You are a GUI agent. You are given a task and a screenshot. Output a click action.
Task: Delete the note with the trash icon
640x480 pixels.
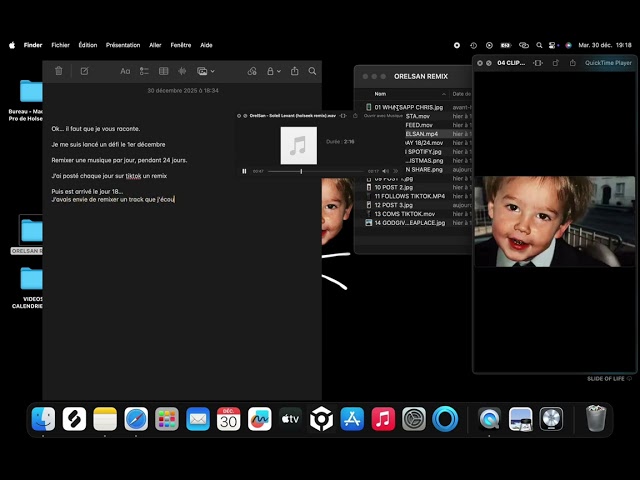(x=59, y=71)
